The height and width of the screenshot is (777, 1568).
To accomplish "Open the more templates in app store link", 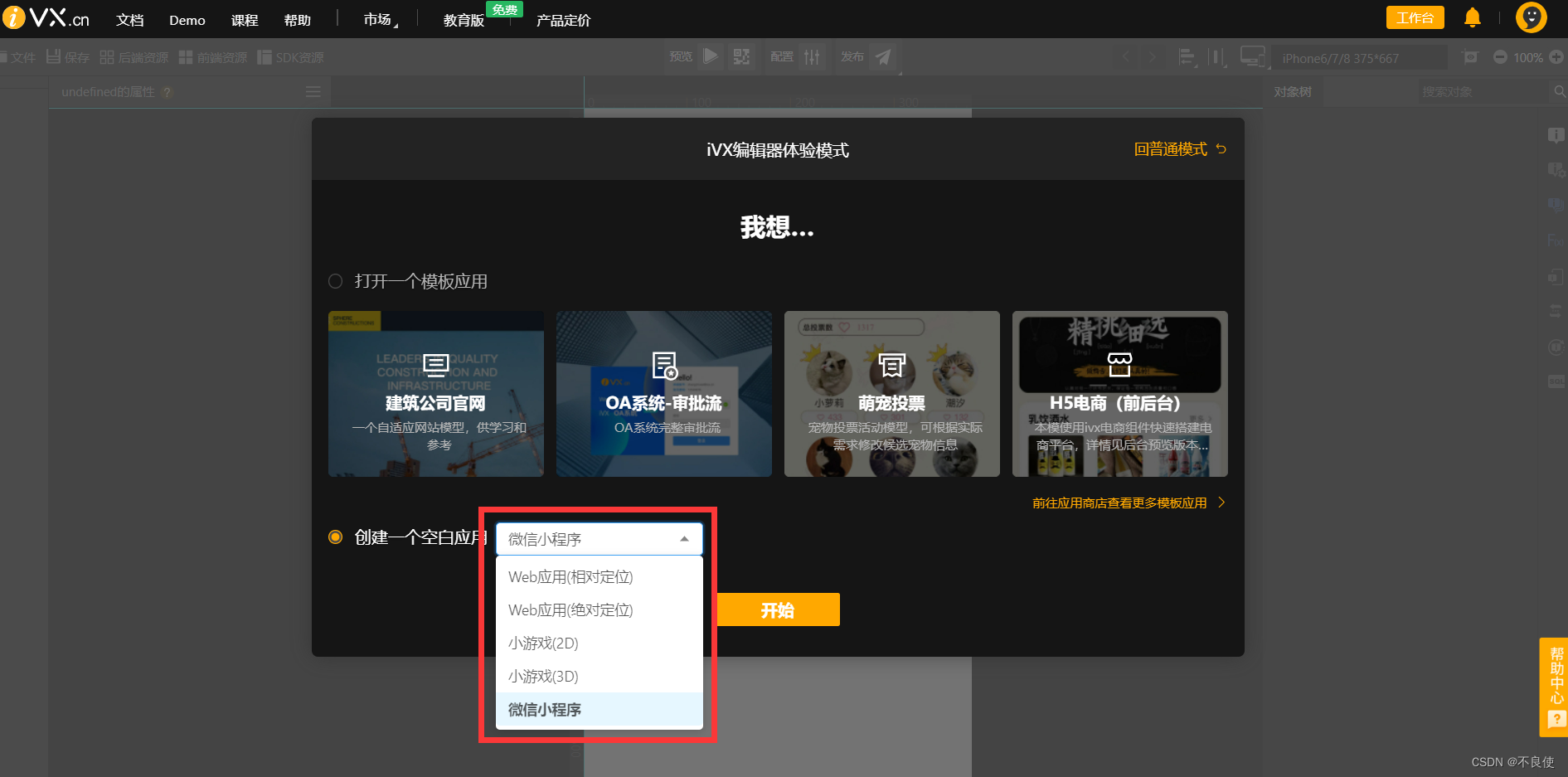I will (1129, 503).
